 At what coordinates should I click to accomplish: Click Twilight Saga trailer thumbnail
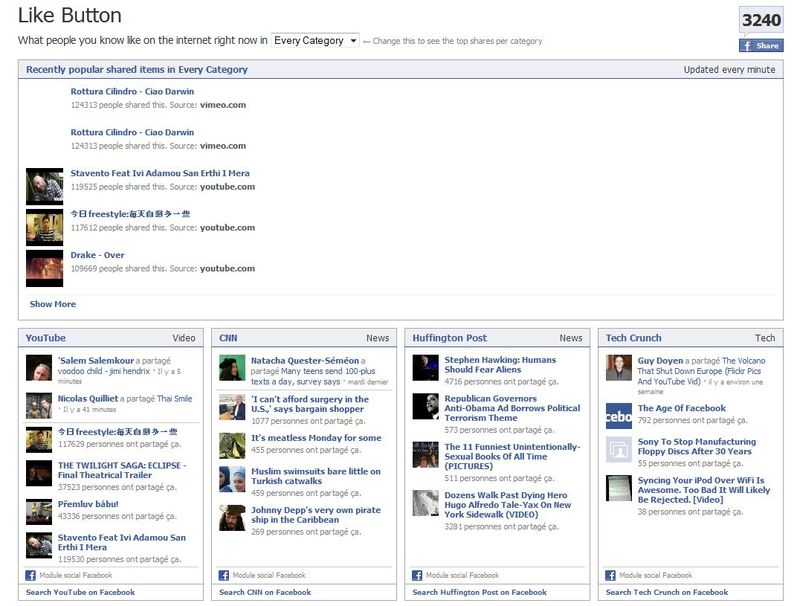39,473
